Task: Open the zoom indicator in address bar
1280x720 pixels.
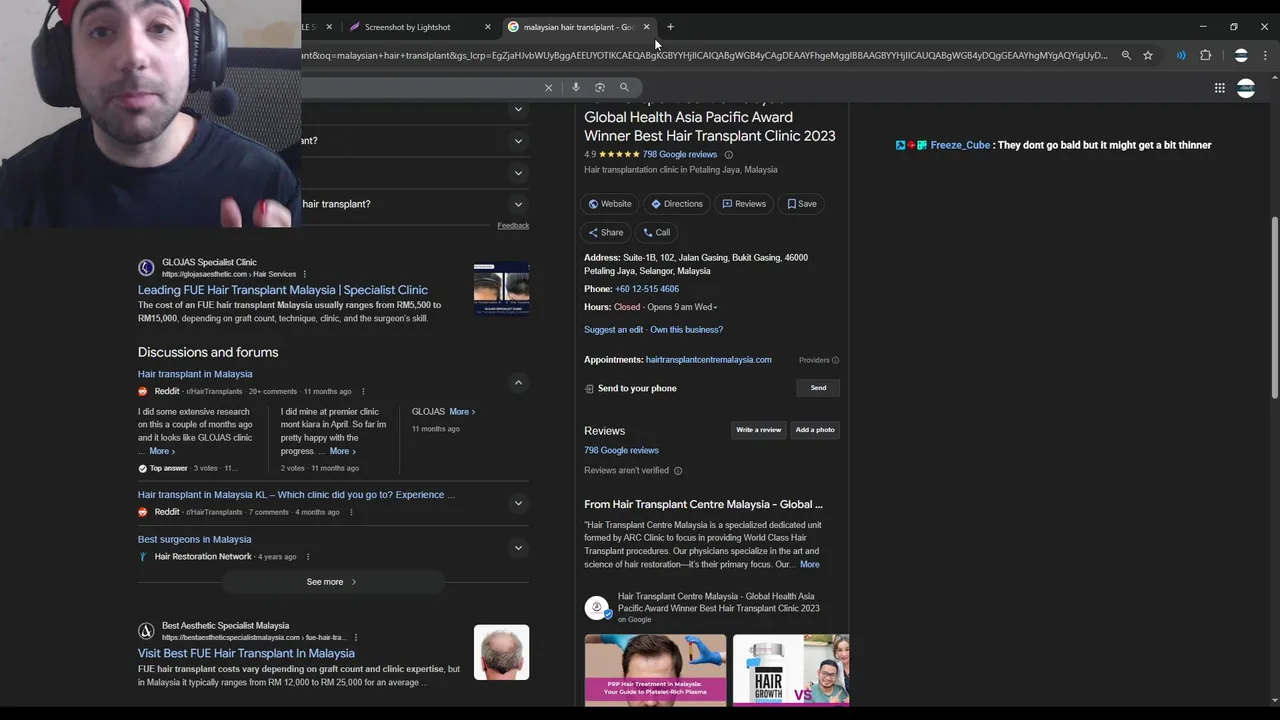Action: 1126,56
